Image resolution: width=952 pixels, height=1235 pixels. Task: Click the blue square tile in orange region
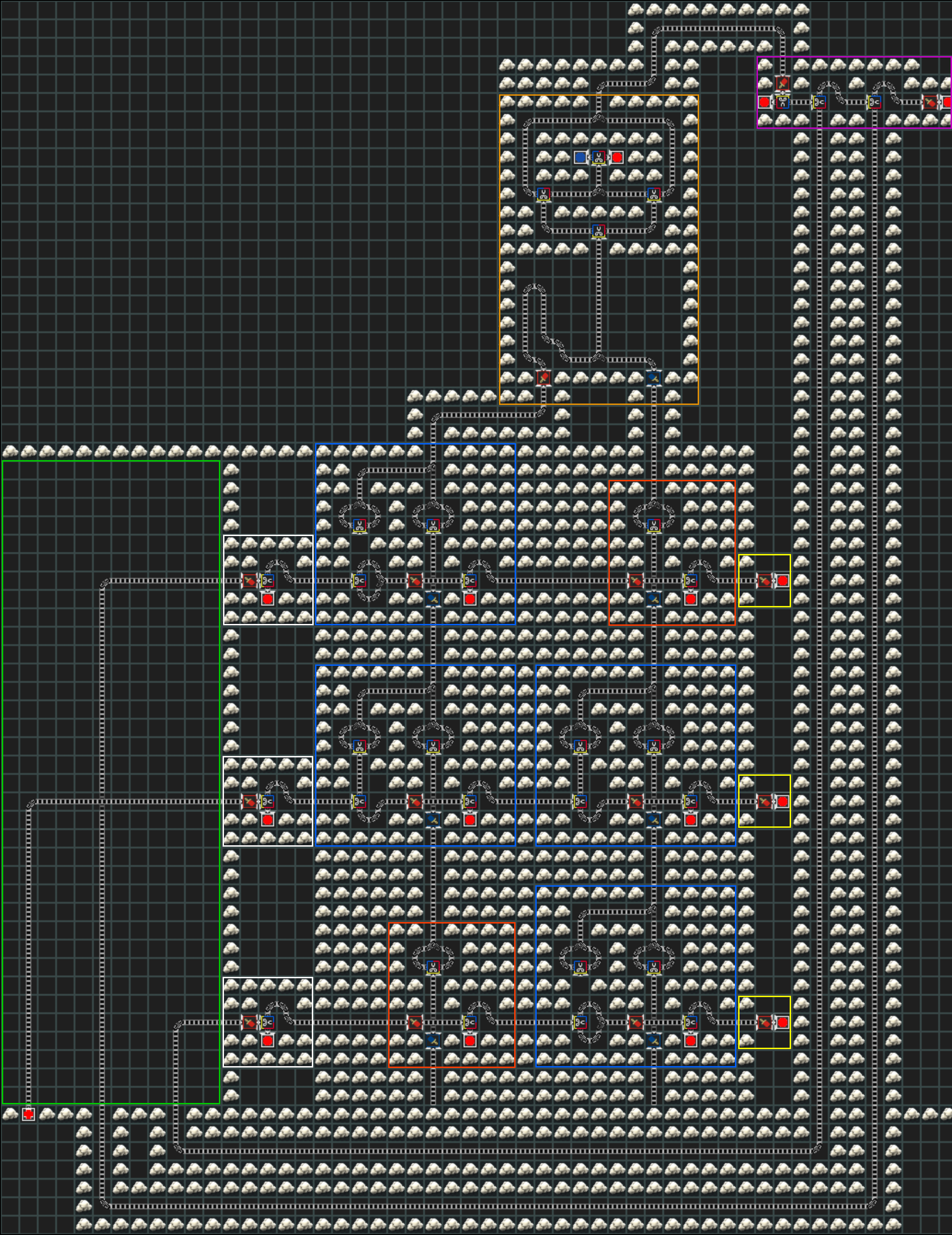point(580,157)
